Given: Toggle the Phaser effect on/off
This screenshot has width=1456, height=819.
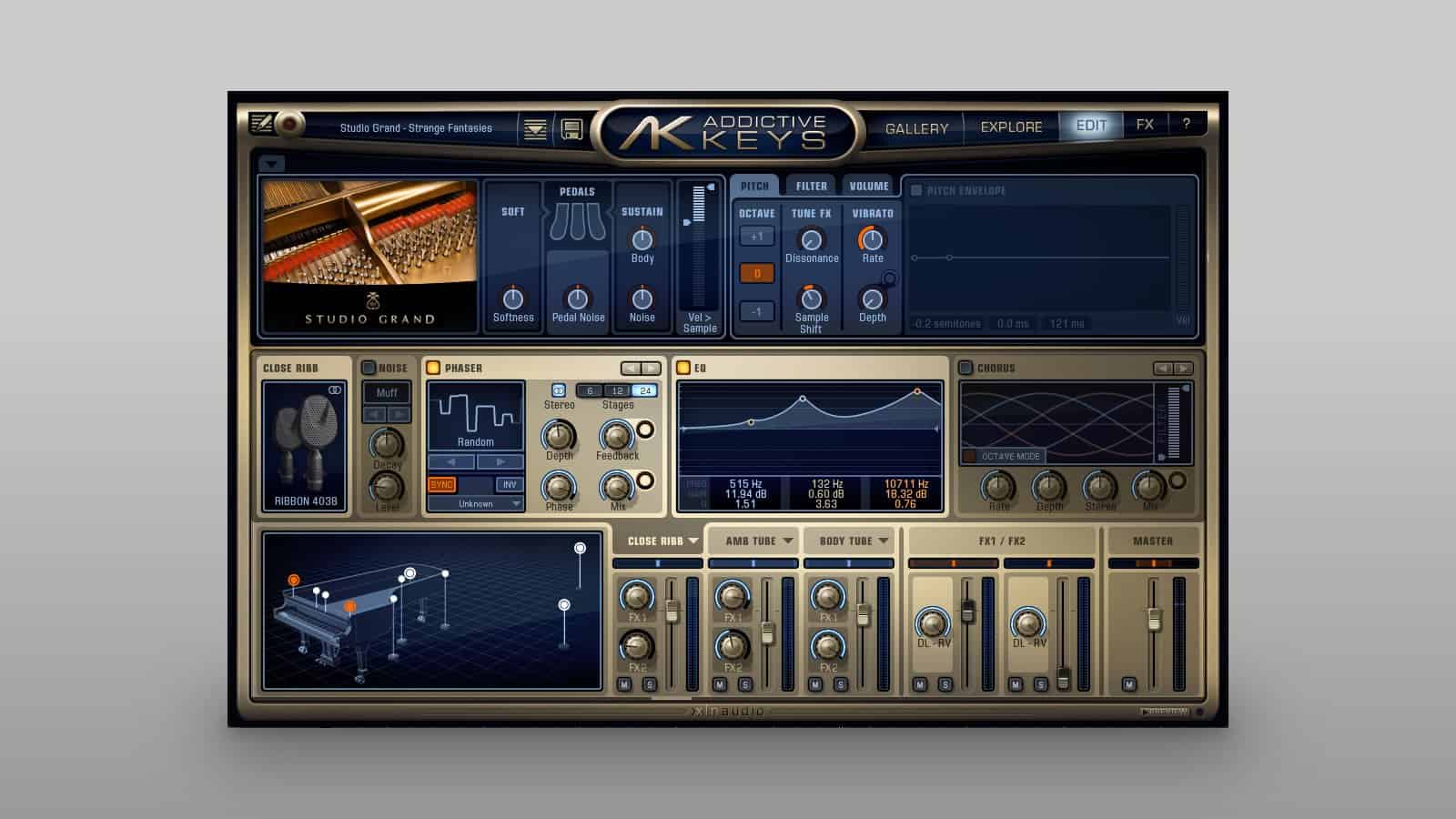Looking at the screenshot, I should (433, 368).
